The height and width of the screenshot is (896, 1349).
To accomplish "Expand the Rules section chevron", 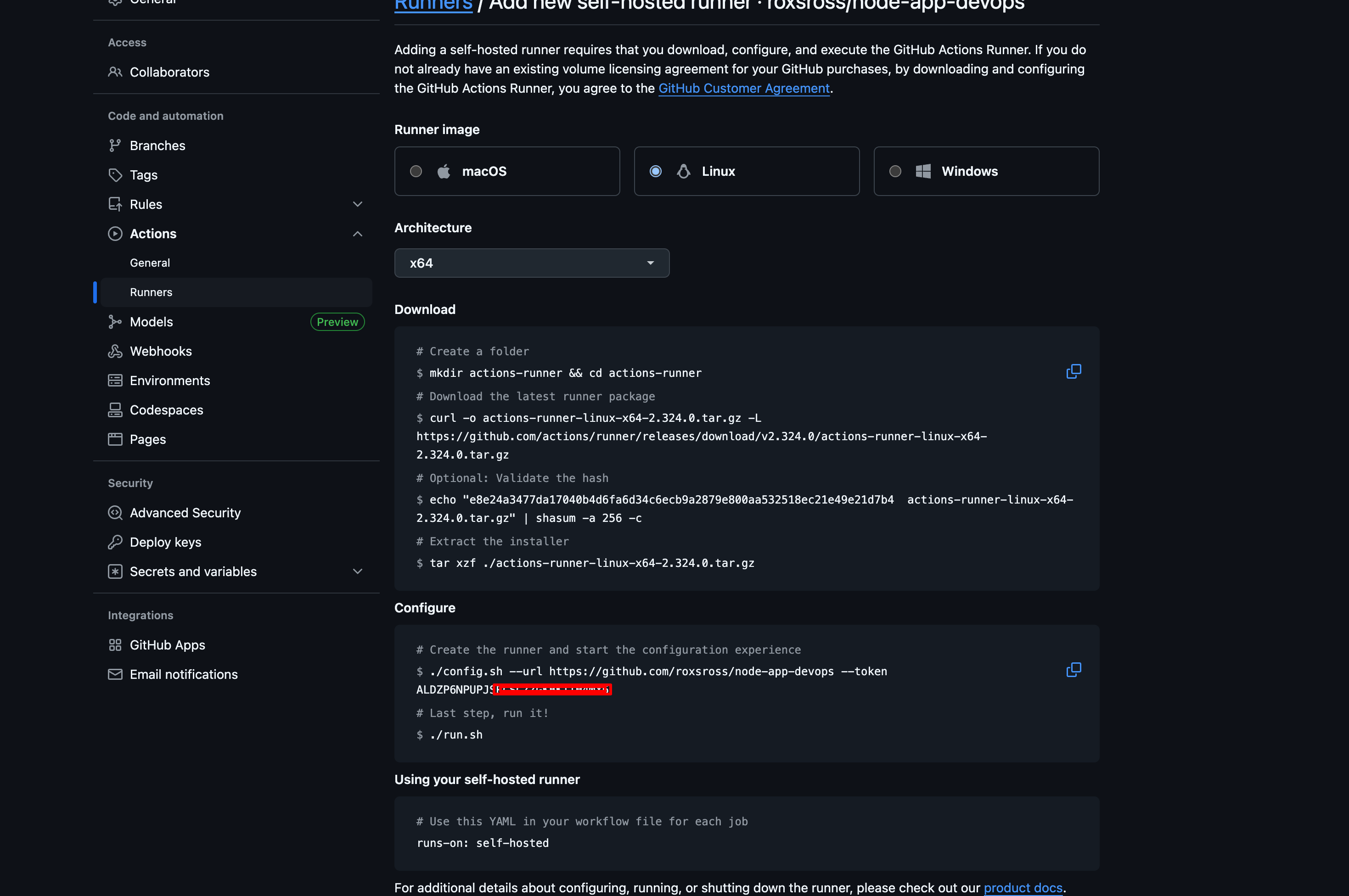I will coord(358,204).
